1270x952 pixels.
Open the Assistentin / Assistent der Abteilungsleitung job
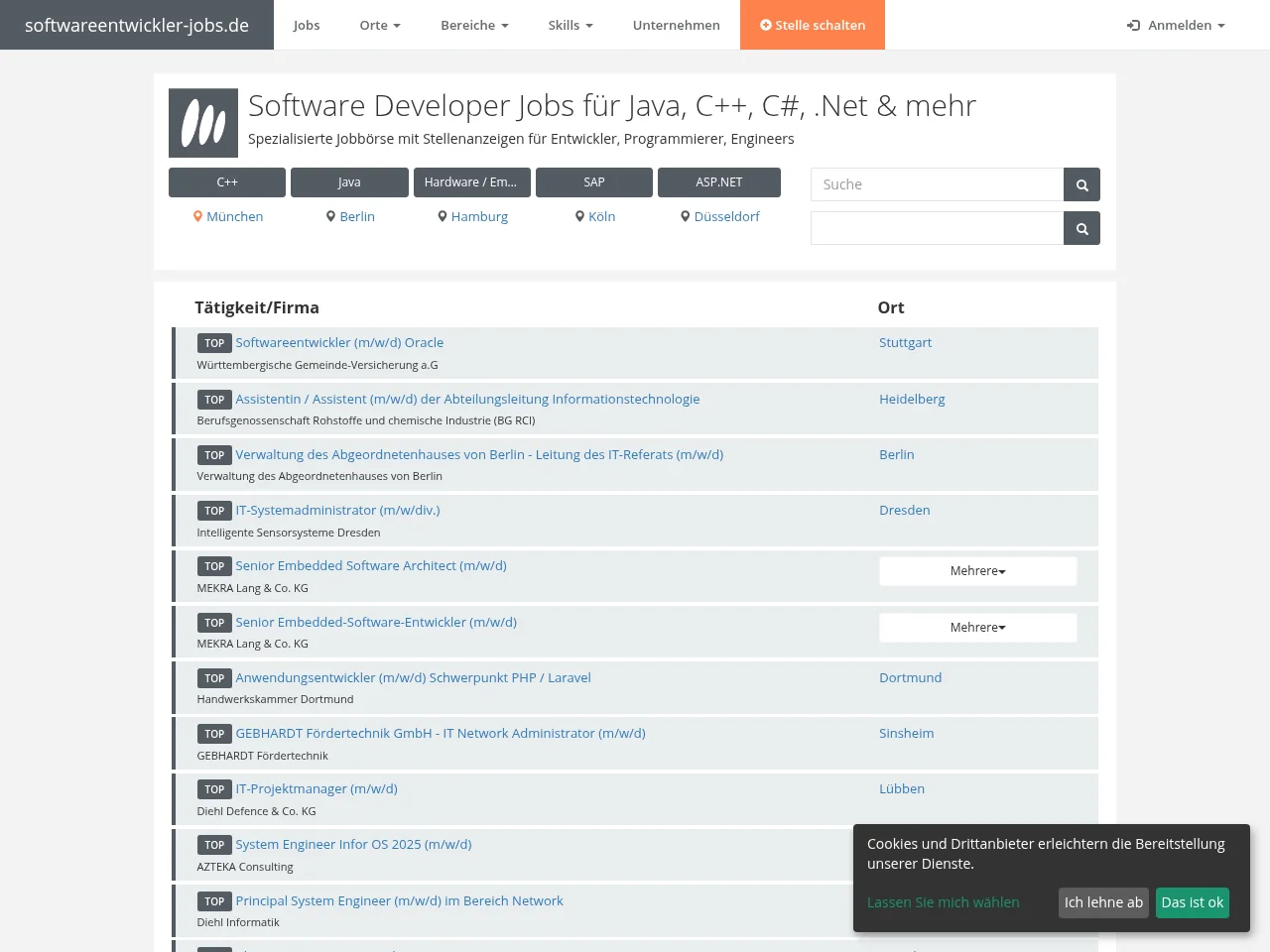click(467, 399)
